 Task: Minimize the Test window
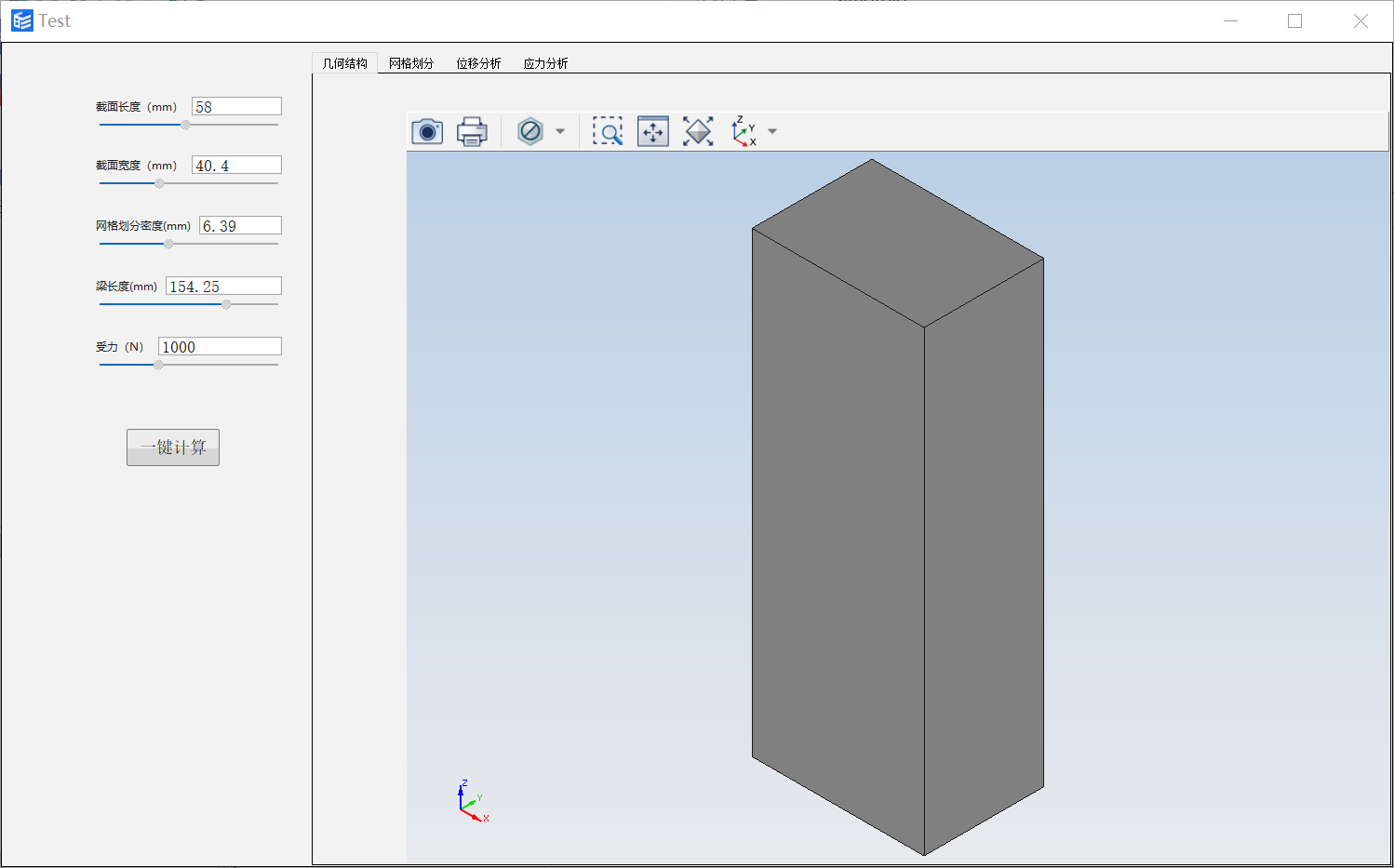click(x=1230, y=20)
